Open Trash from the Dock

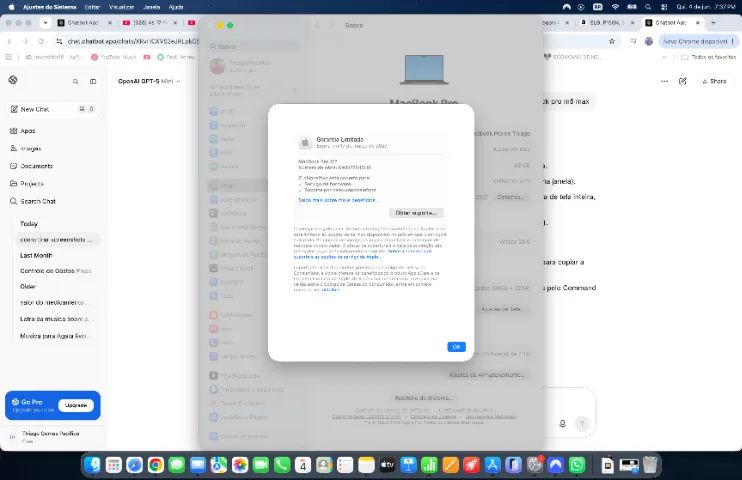coord(651,465)
